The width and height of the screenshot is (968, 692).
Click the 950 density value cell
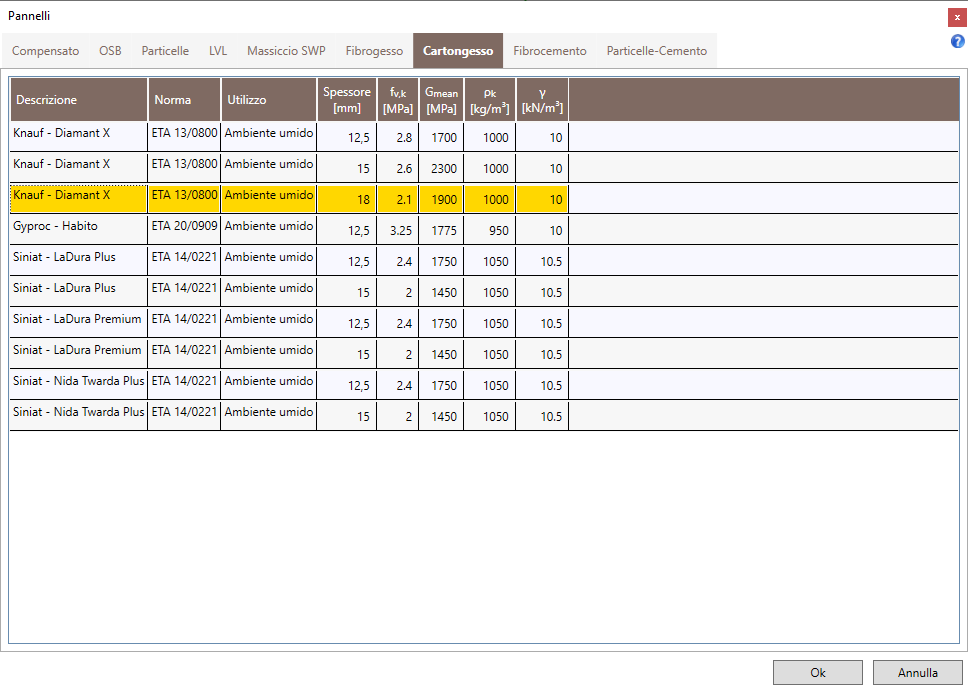[490, 230]
